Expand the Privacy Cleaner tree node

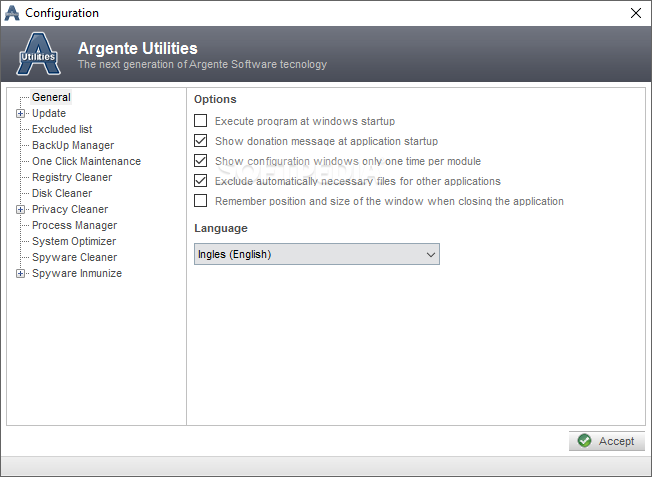pos(20,210)
